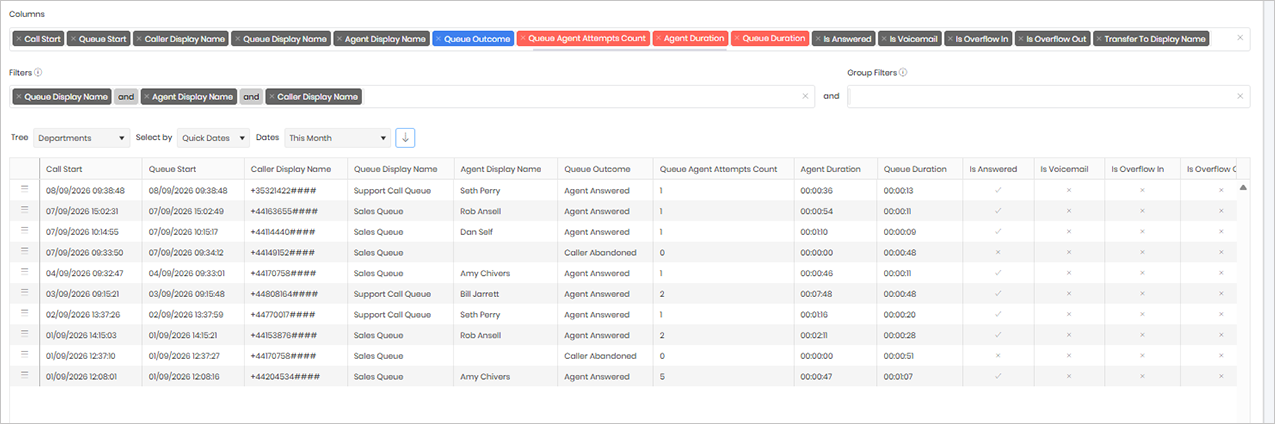Remove the Caller Display Name column tag
This screenshot has height=424, width=1275.
click(x=139, y=39)
